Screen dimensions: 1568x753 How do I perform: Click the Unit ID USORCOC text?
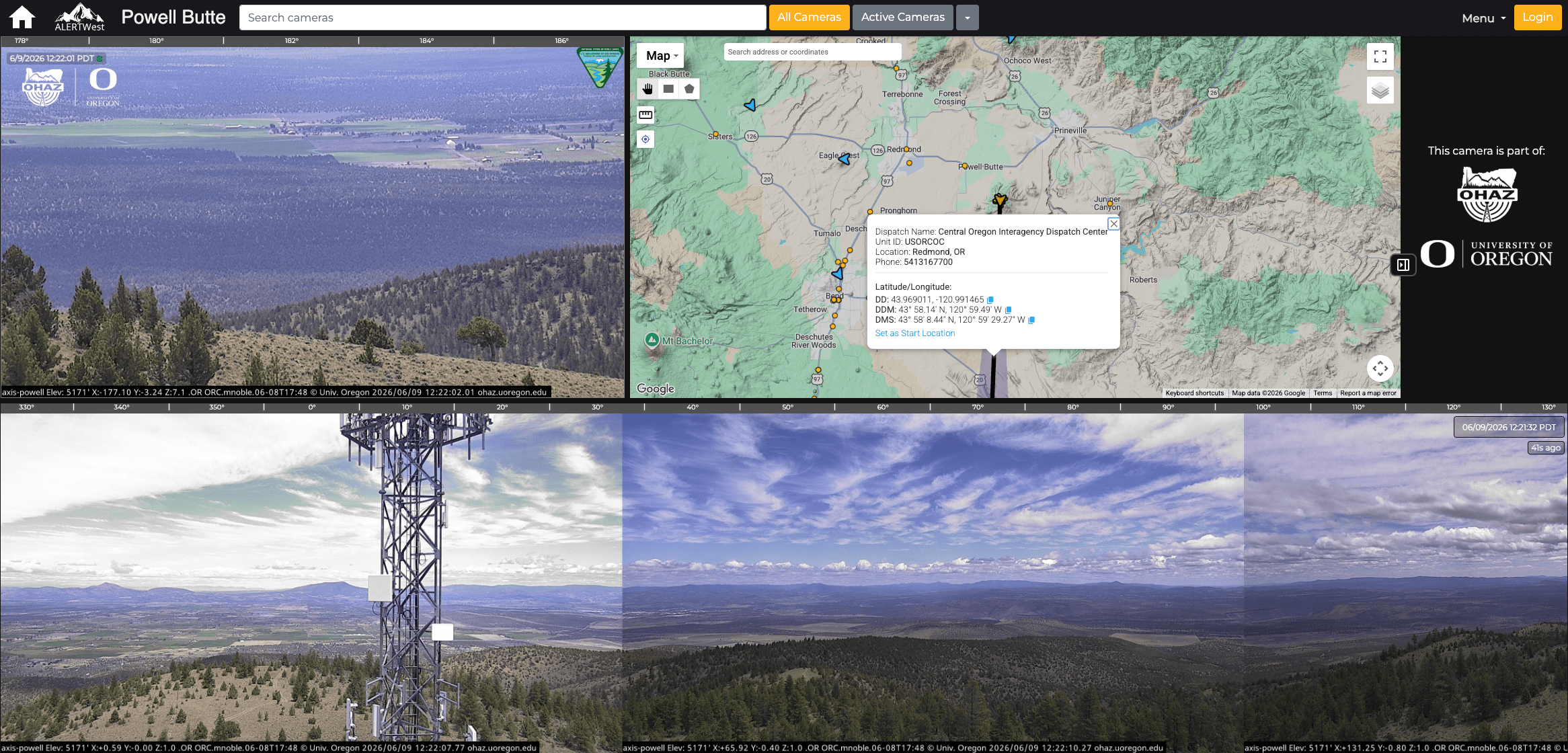pos(910,242)
